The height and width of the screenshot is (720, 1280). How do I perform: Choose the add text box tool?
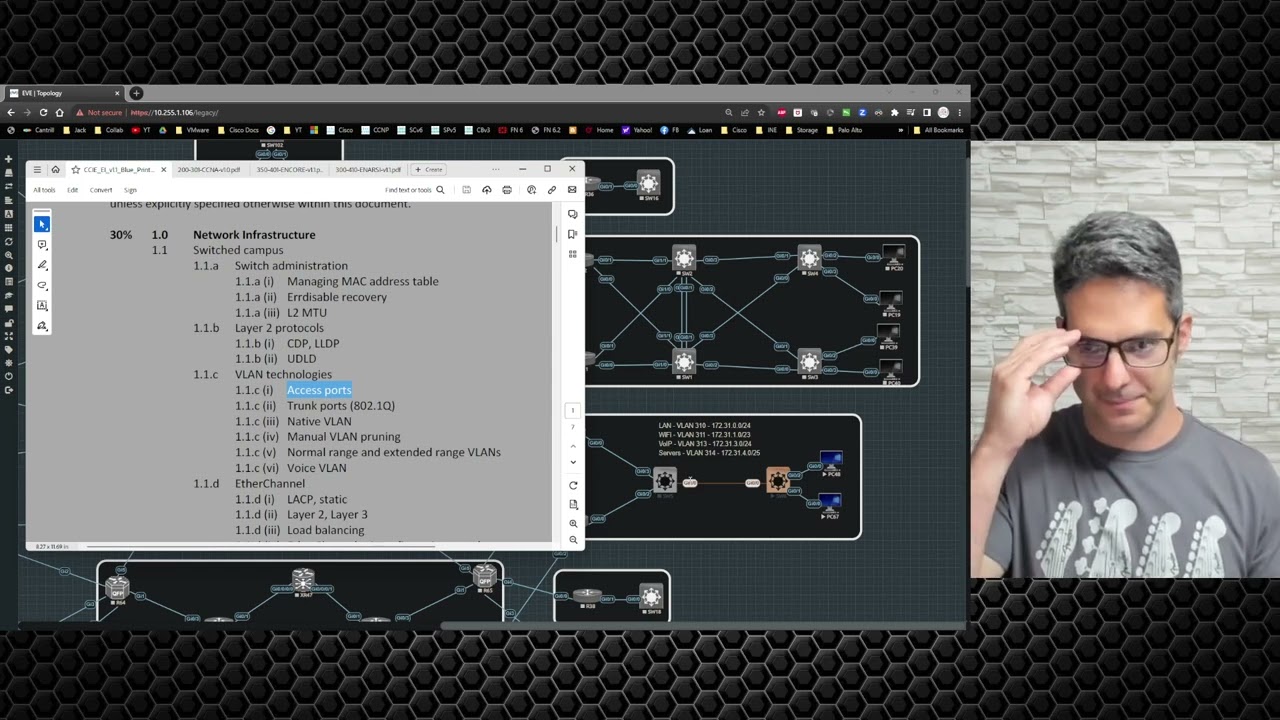pos(42,306)
